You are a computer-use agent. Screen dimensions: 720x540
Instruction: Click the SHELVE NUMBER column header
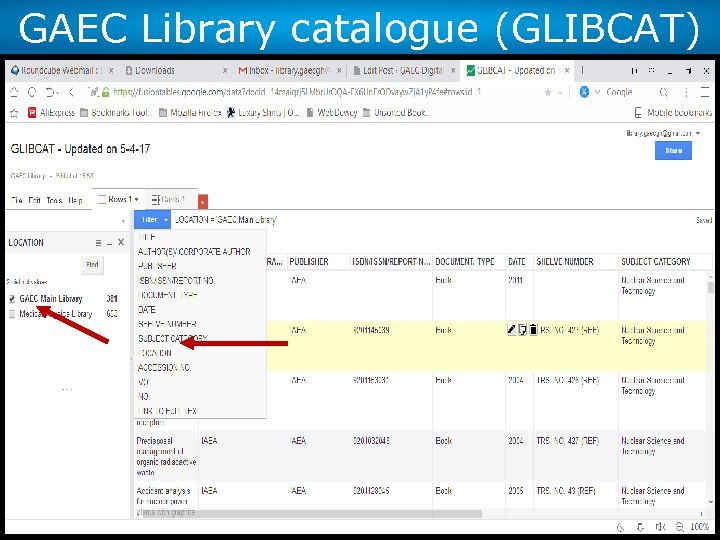(x=565, y=262)
